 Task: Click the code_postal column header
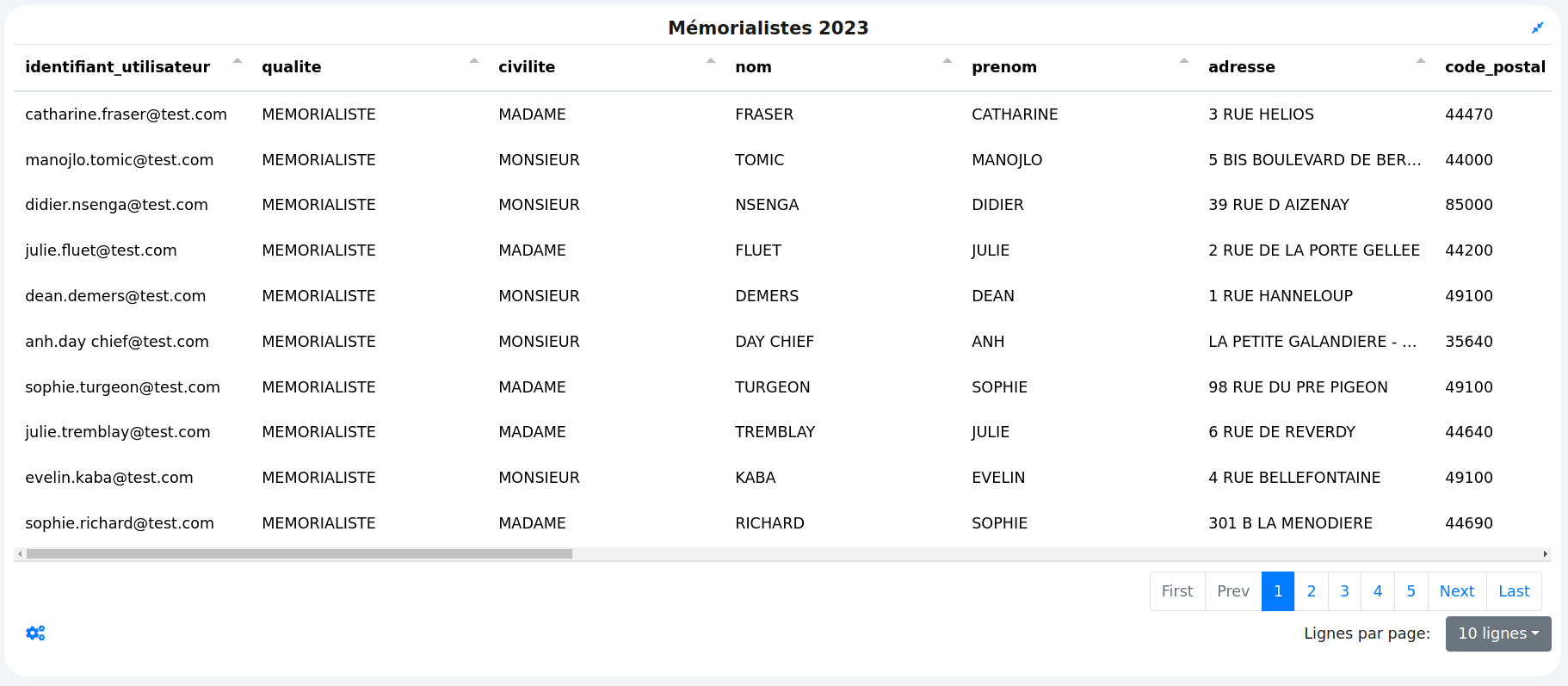[1495, 67]
